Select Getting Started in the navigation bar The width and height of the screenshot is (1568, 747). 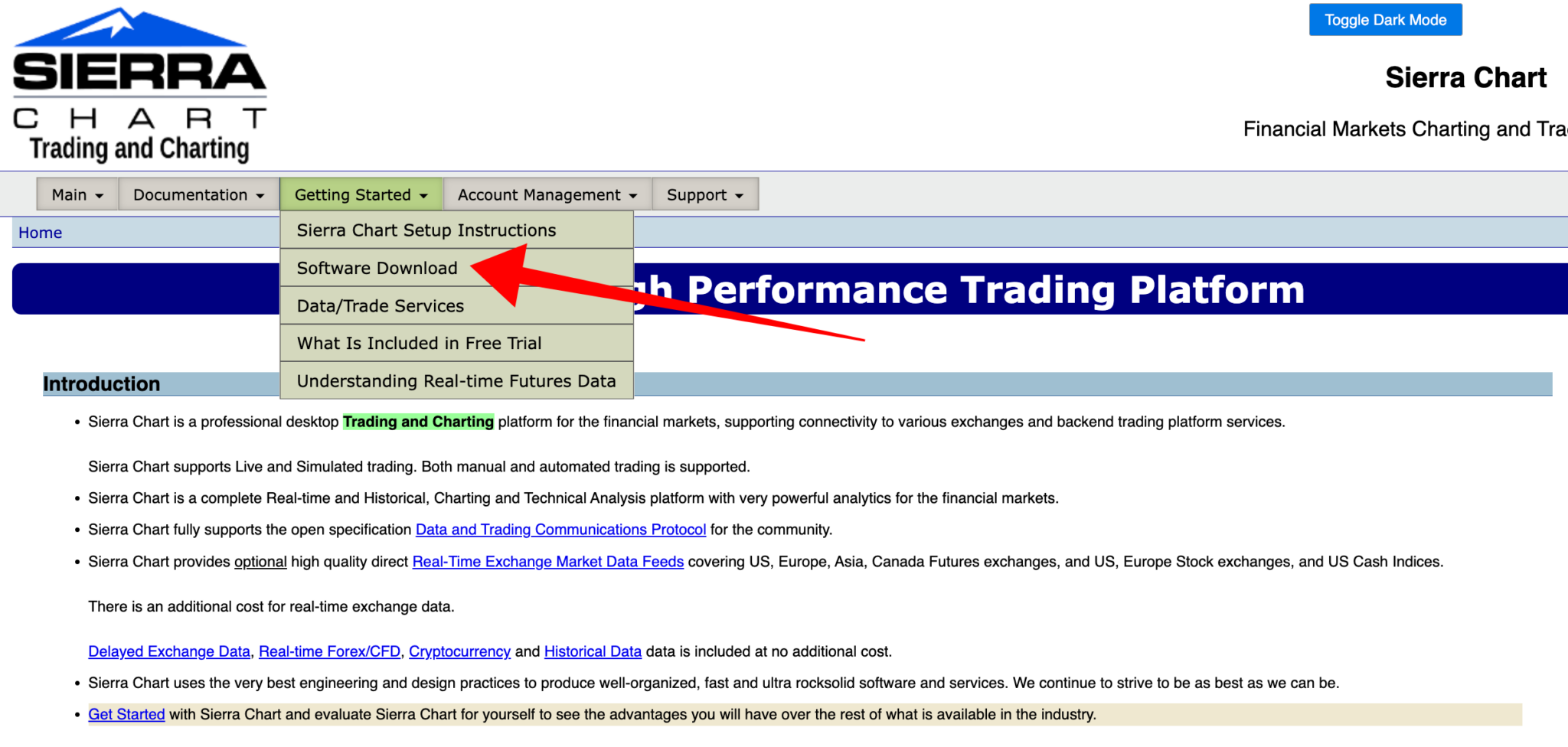360,194
